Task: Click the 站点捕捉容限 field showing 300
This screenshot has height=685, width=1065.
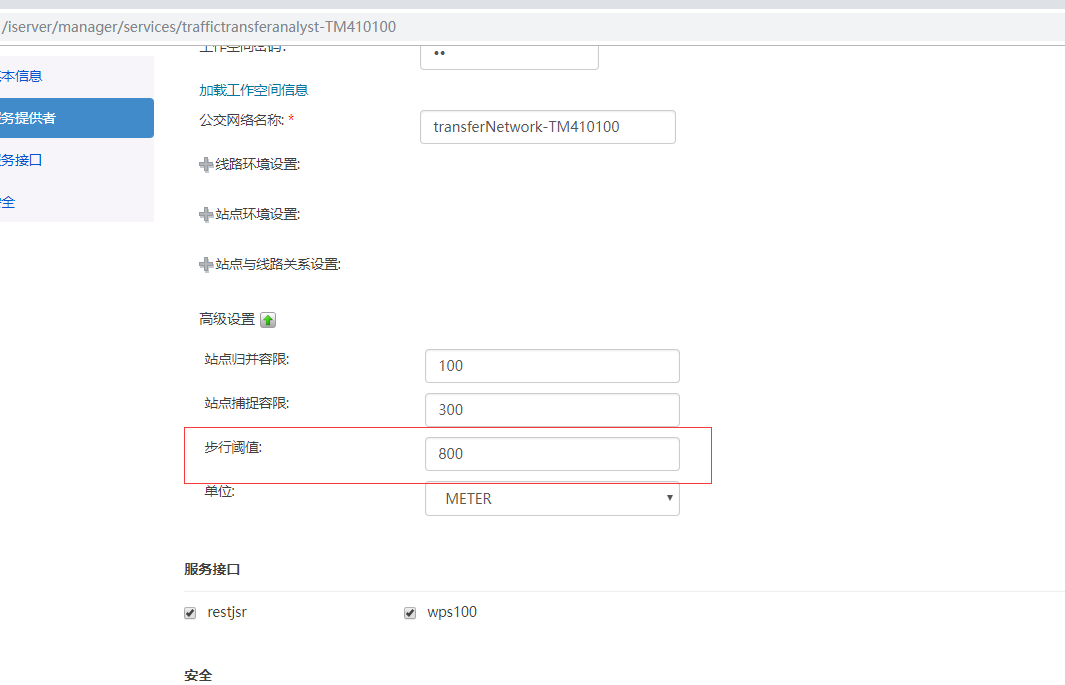Action: (x=552, y=410)
